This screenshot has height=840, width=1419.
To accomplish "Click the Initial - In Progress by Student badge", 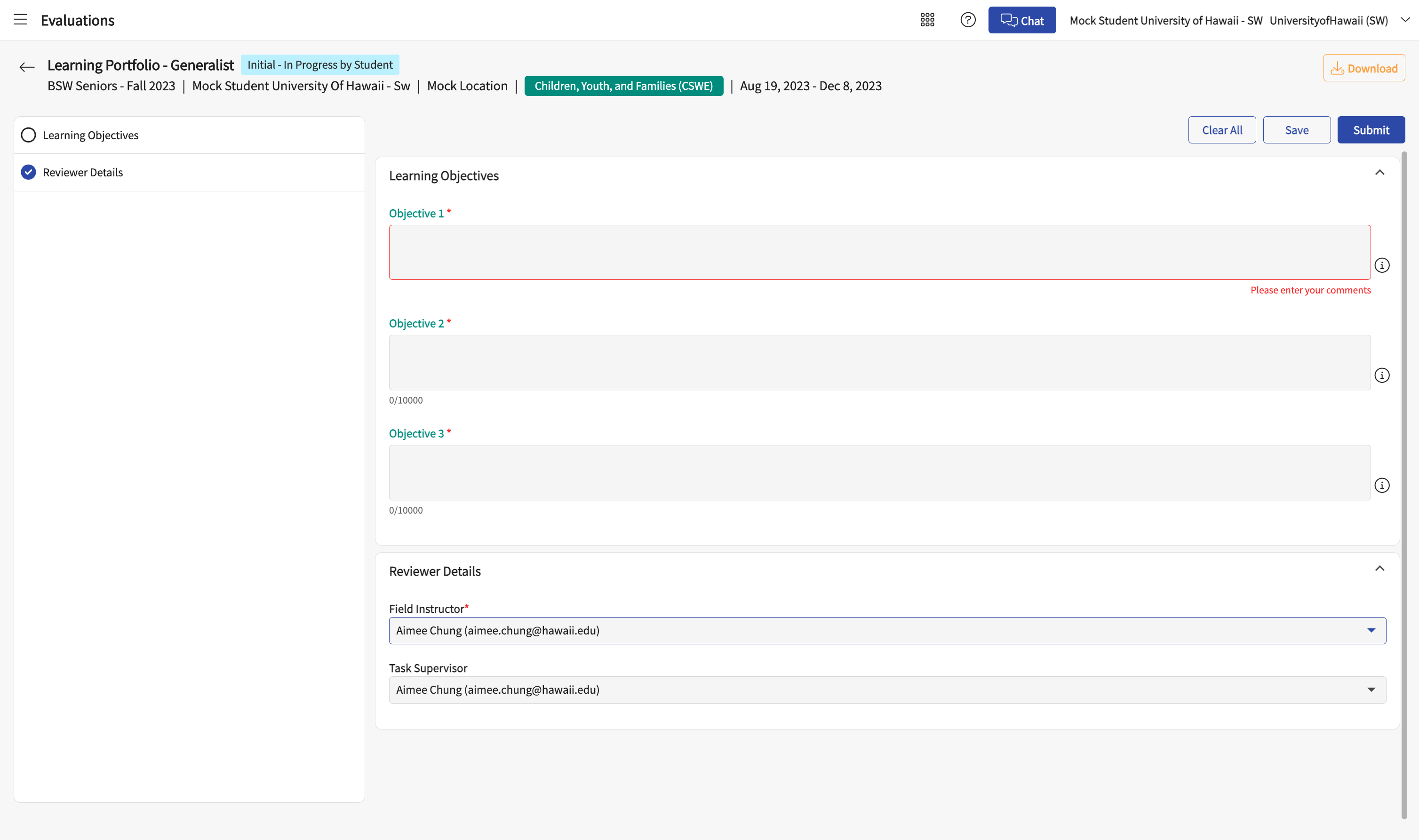I will pyautogui.click(x=320, y=65).
